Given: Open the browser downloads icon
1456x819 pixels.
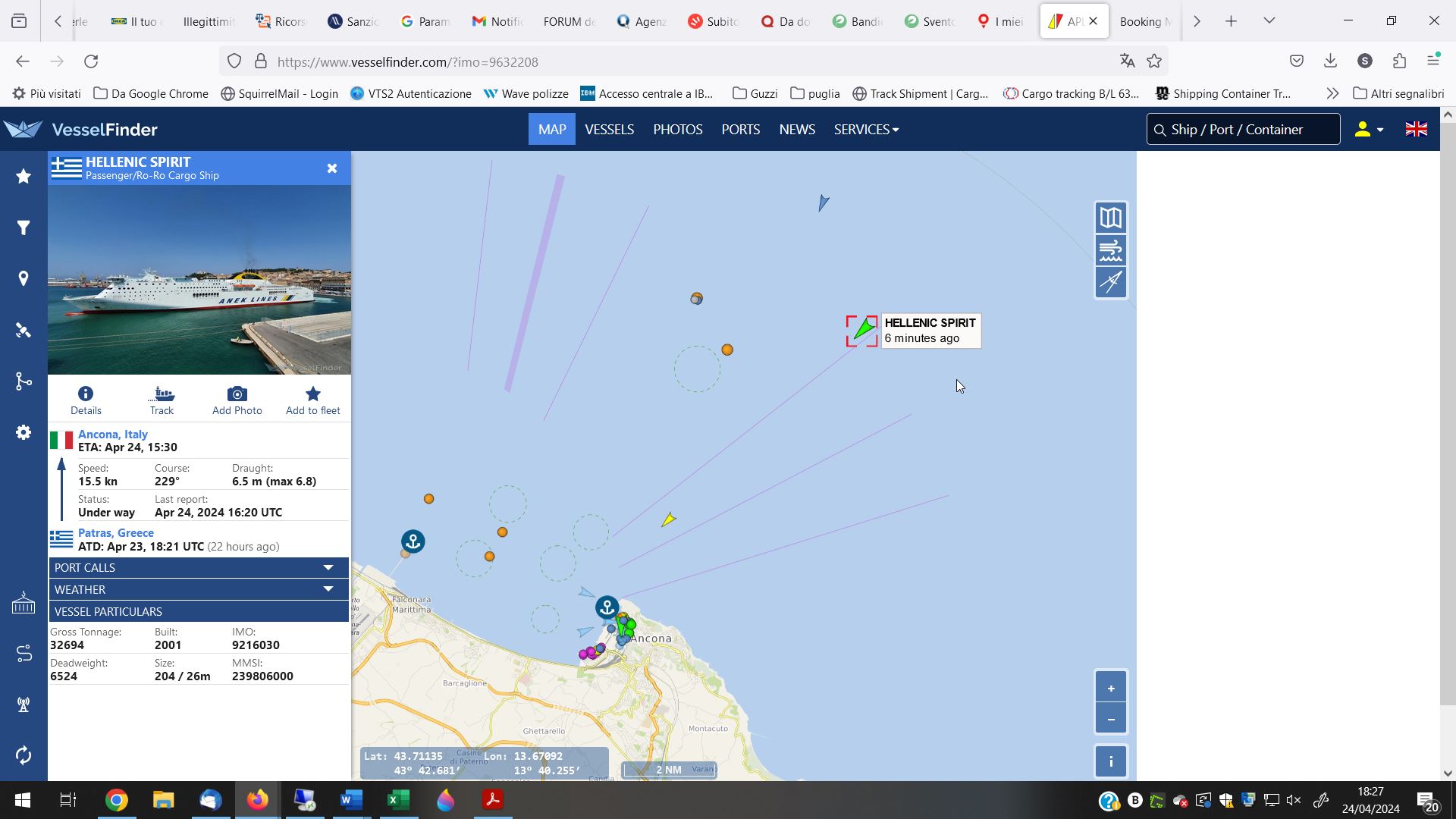Looking at the screenshot, I should point(1331,61).
